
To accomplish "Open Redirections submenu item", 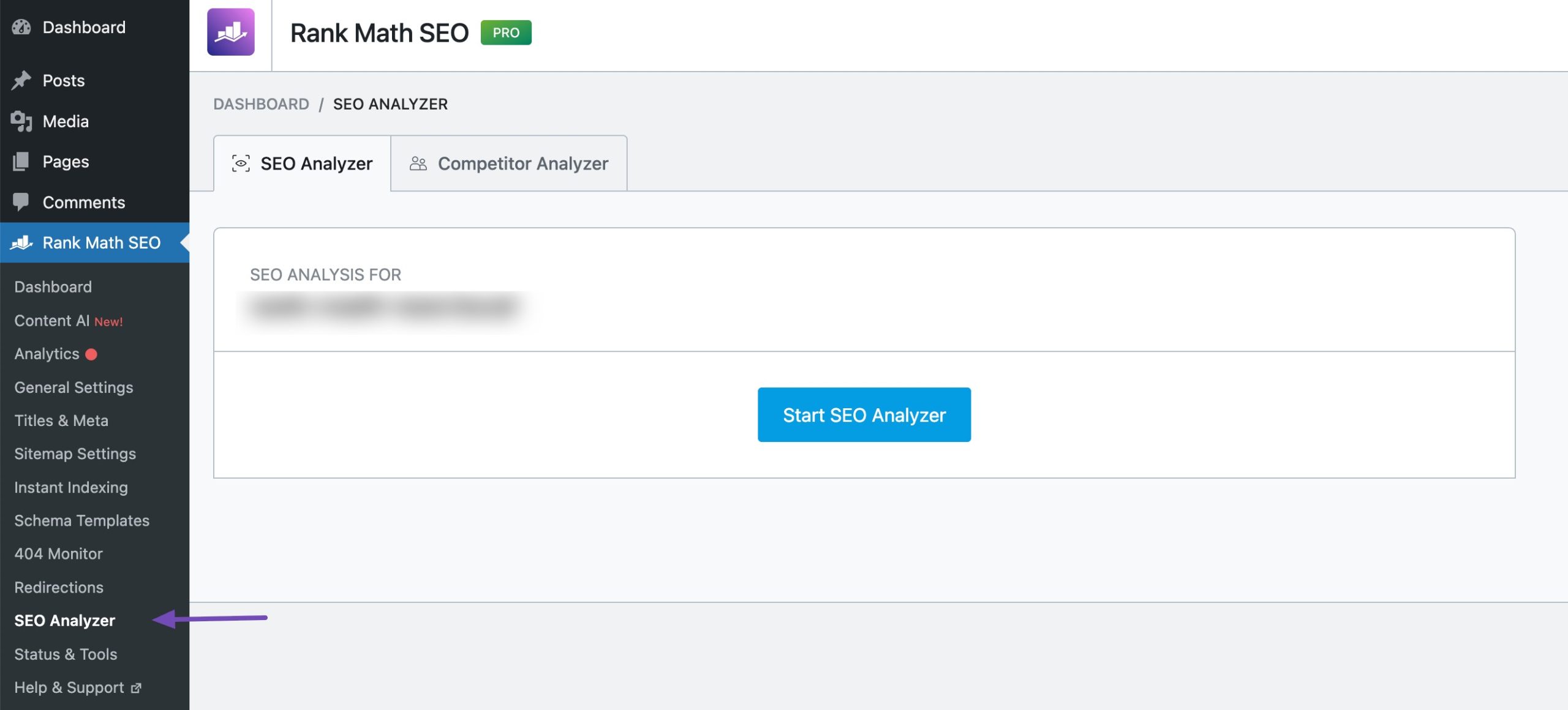I will (x=59, y=587).
